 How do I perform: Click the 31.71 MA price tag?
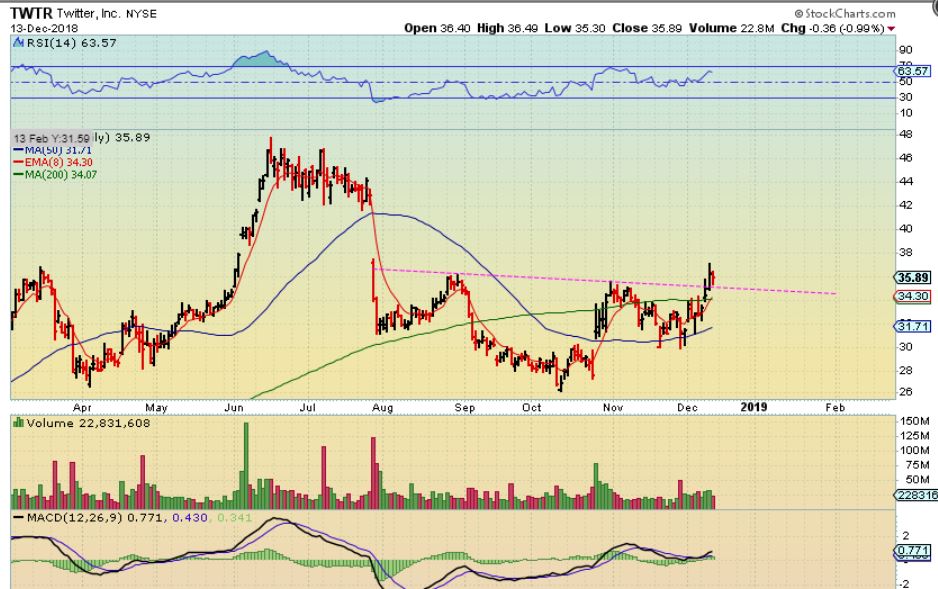pos(913,326)
